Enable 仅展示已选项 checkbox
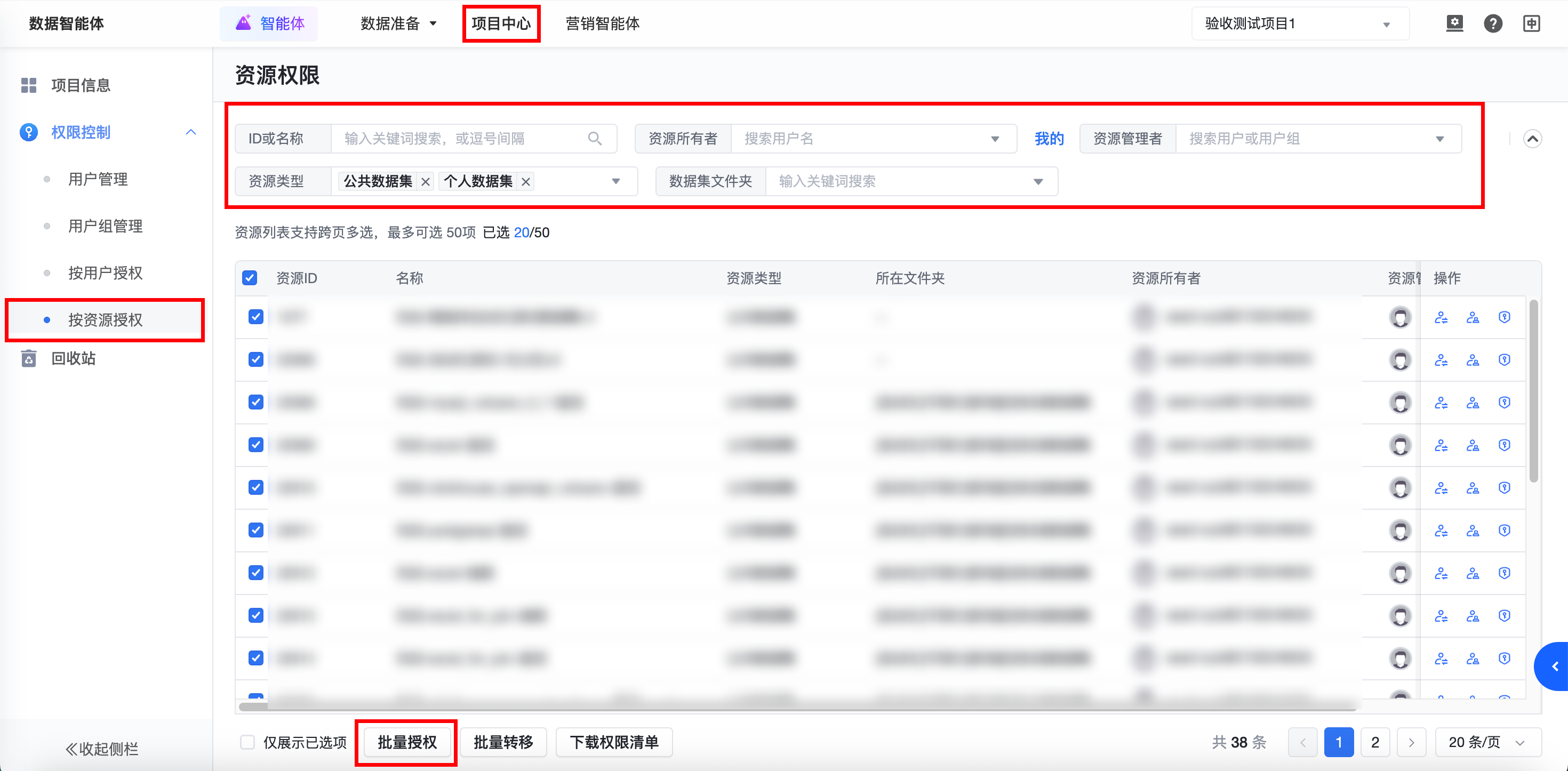Screen dimensions: 1568x771 247,742
